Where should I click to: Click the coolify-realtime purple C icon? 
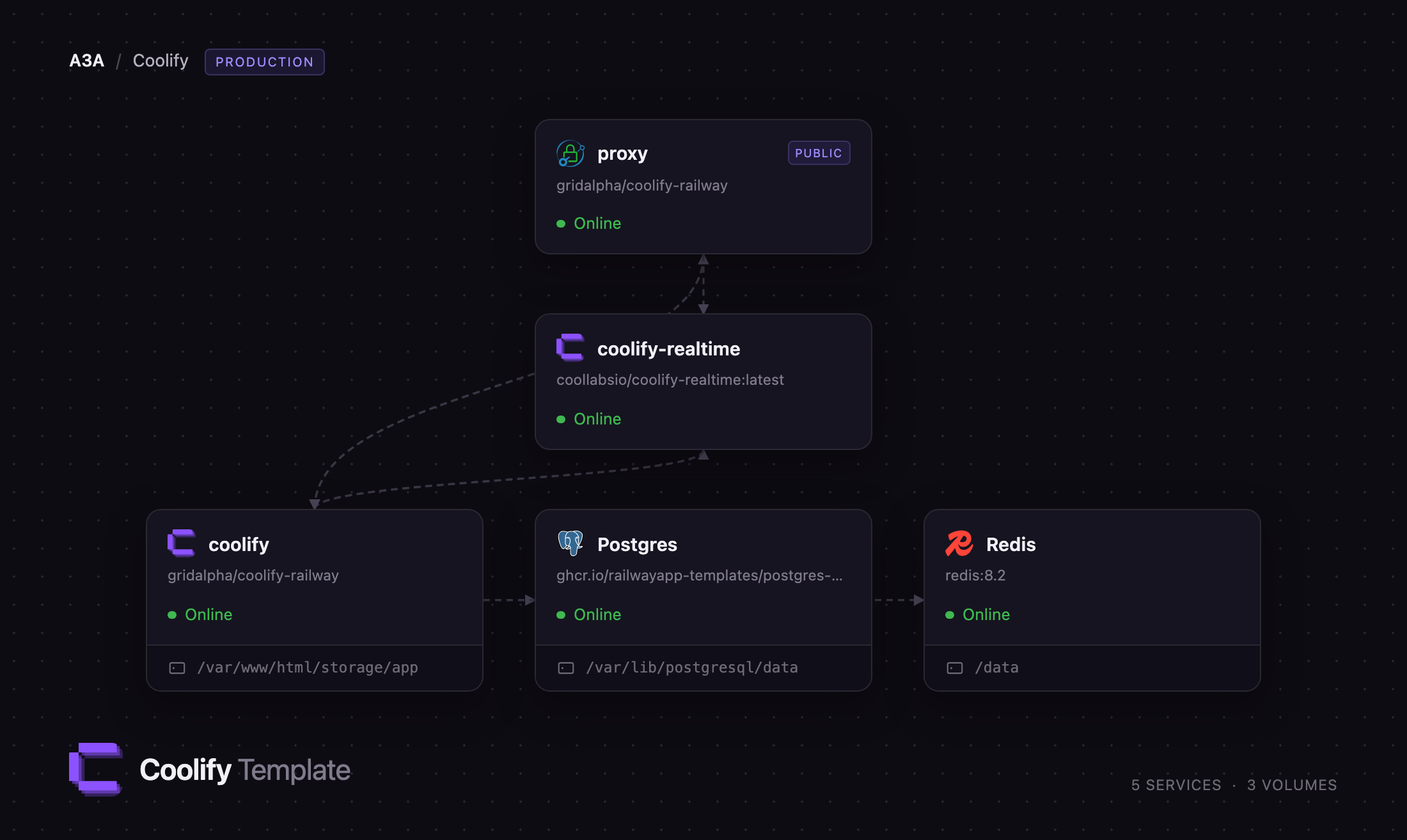pos(570,348)
